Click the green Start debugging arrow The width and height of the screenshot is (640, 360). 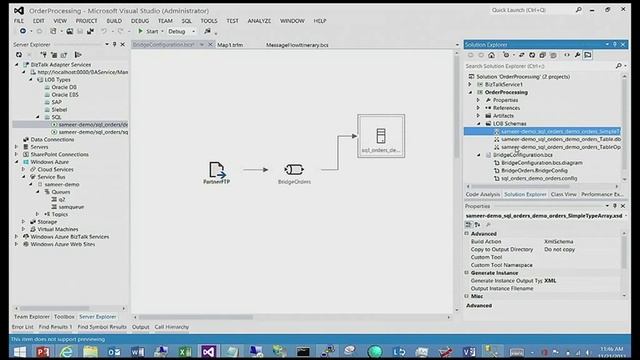pos(140,31)
